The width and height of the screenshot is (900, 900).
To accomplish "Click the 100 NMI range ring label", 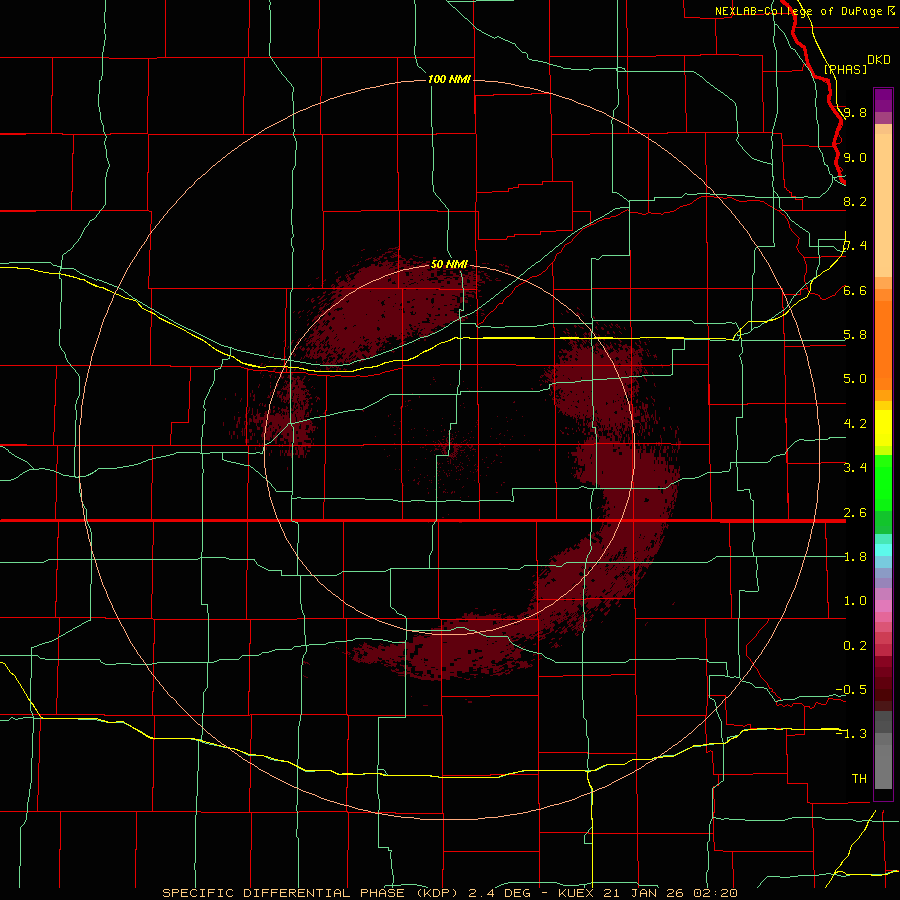I will [x=449, y=79].
